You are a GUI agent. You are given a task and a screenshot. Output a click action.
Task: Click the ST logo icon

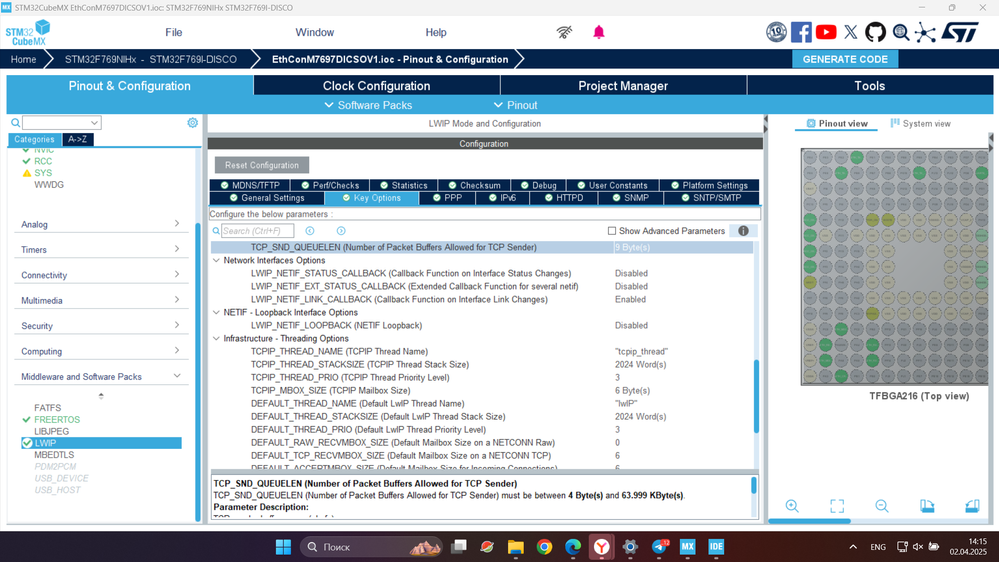tap(961, 32)
